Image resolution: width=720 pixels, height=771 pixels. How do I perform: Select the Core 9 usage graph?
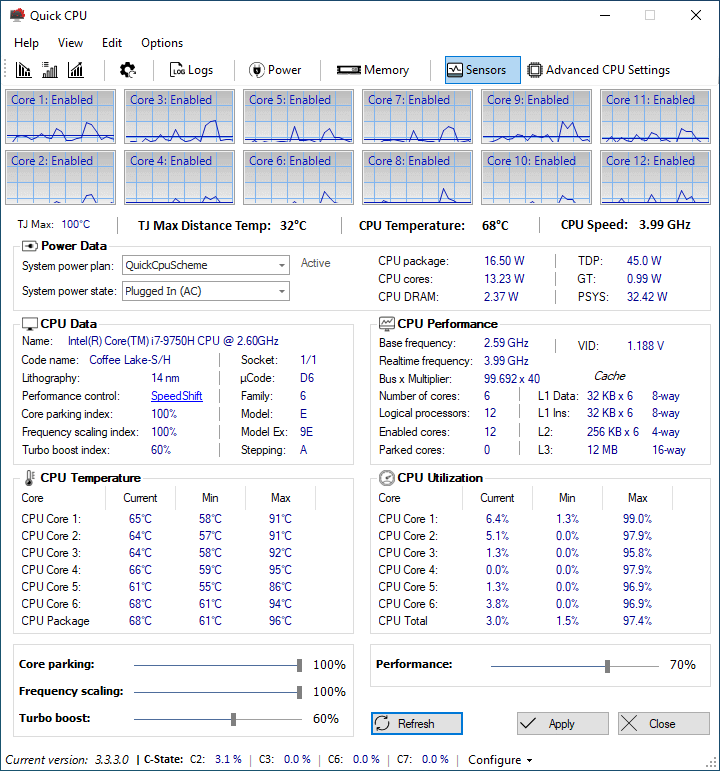point(537,117)
